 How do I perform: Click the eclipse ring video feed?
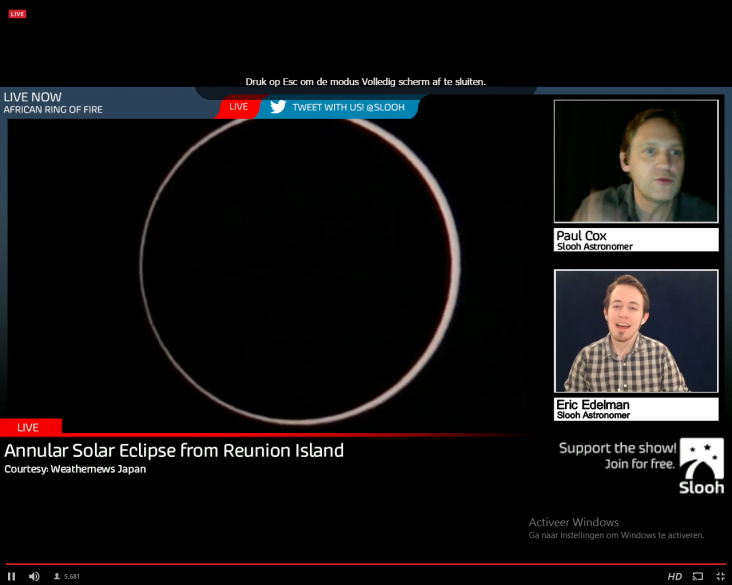pos(300,270)
